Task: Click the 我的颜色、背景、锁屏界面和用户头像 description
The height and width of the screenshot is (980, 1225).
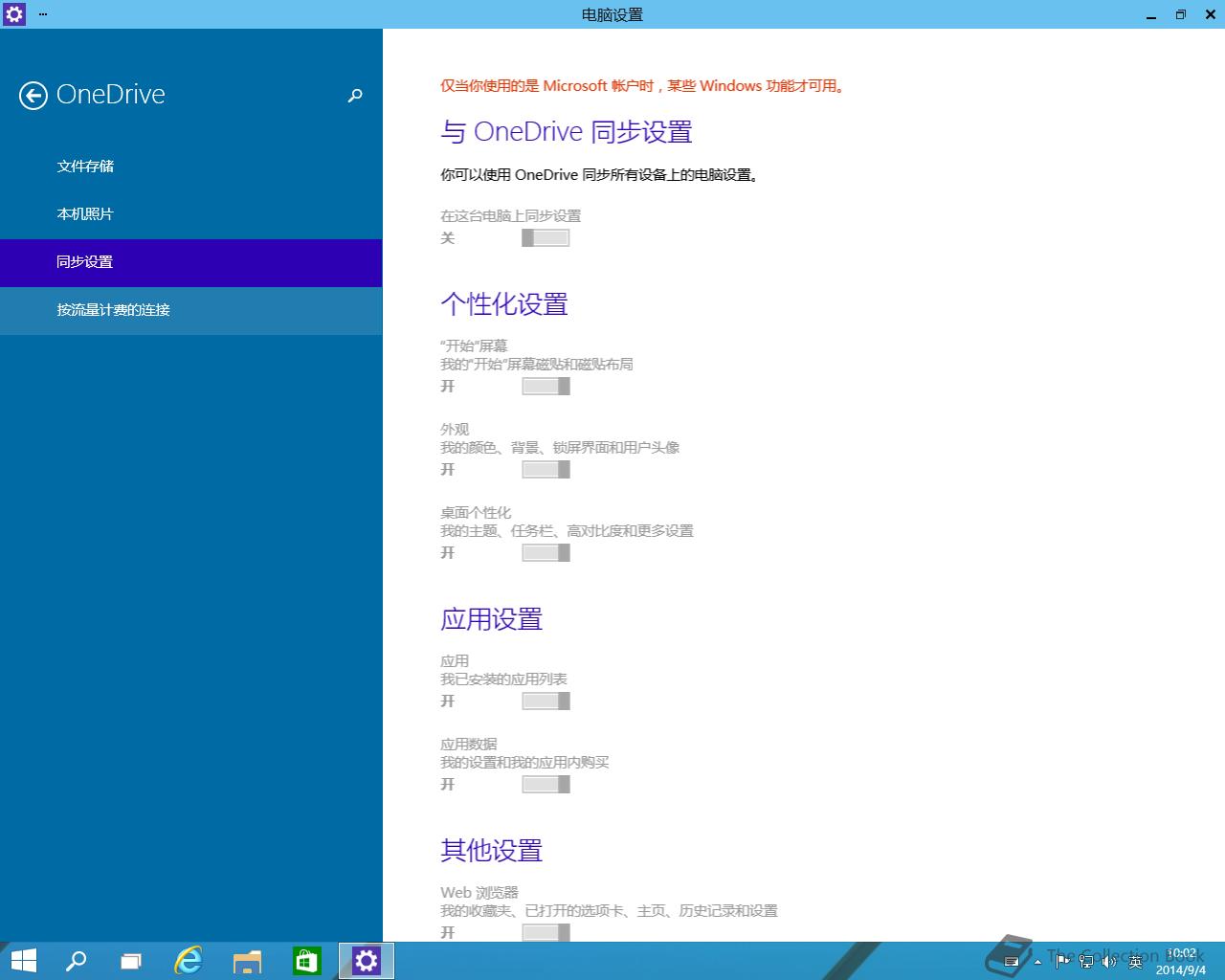Action: [x=560, y=448]
